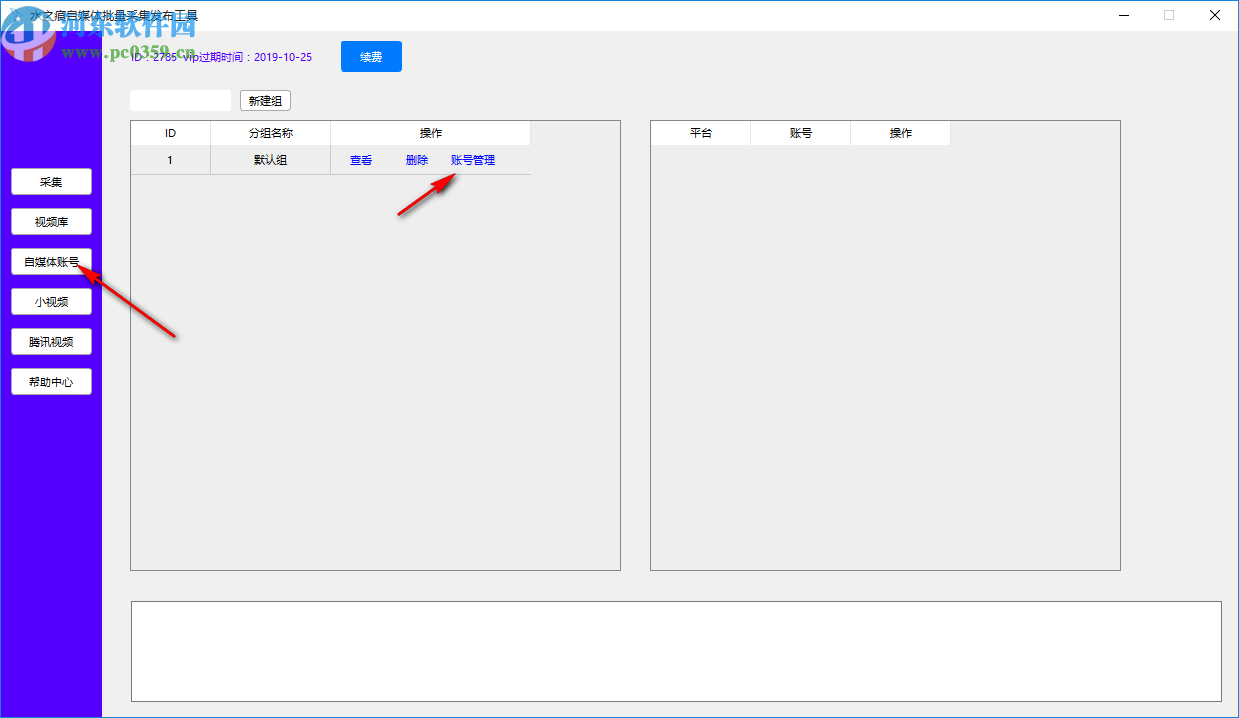The width and height of the screenshot is (1239, 718).
Task: Click the 操作 header in account table
Action: [x=901, y=133]
